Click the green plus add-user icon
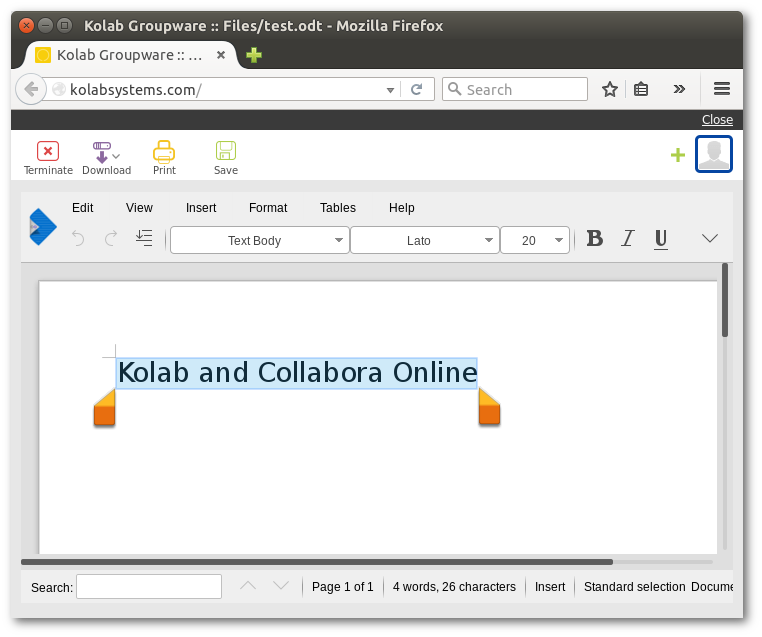The height and width of the screenshot is (637, 762). [677, 155]
